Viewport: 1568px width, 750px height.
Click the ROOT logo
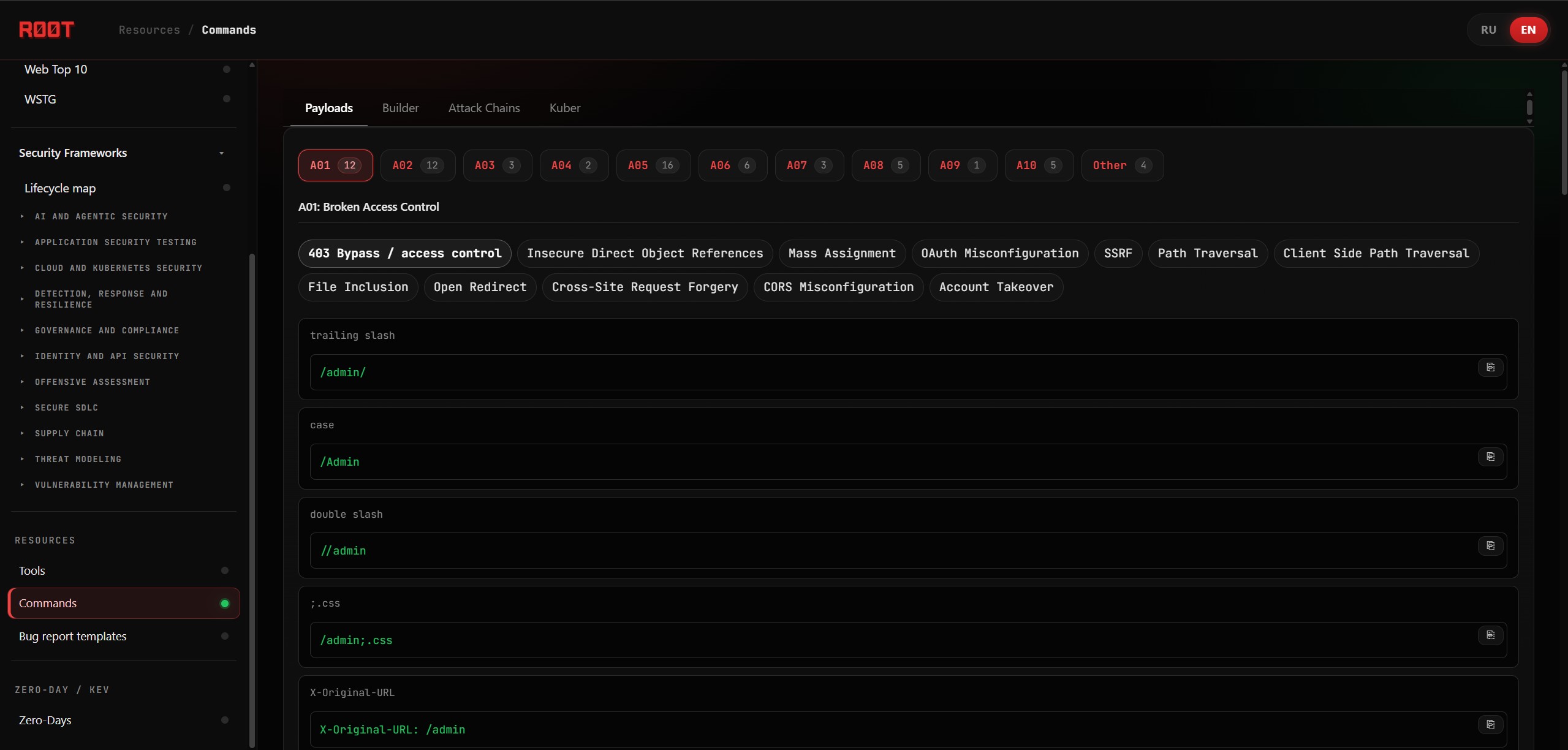click(x=47, y=29)
